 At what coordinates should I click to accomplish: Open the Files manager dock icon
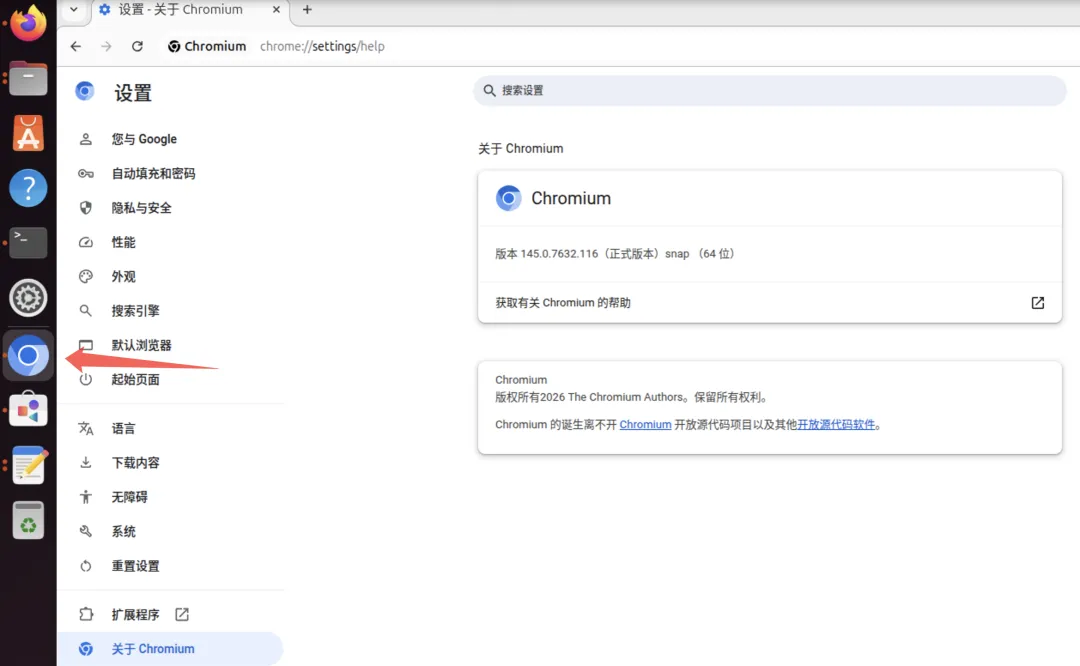point(28,78)
